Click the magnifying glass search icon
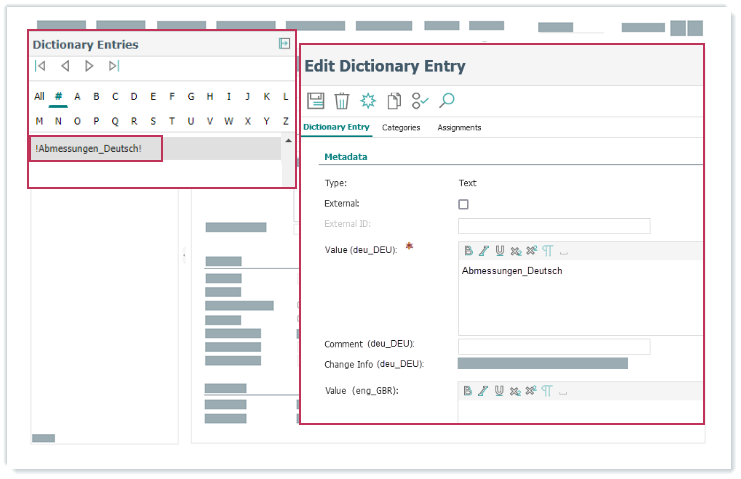Image resolution: width=741 pixels, height=479 pixels. tap(447, 100)
